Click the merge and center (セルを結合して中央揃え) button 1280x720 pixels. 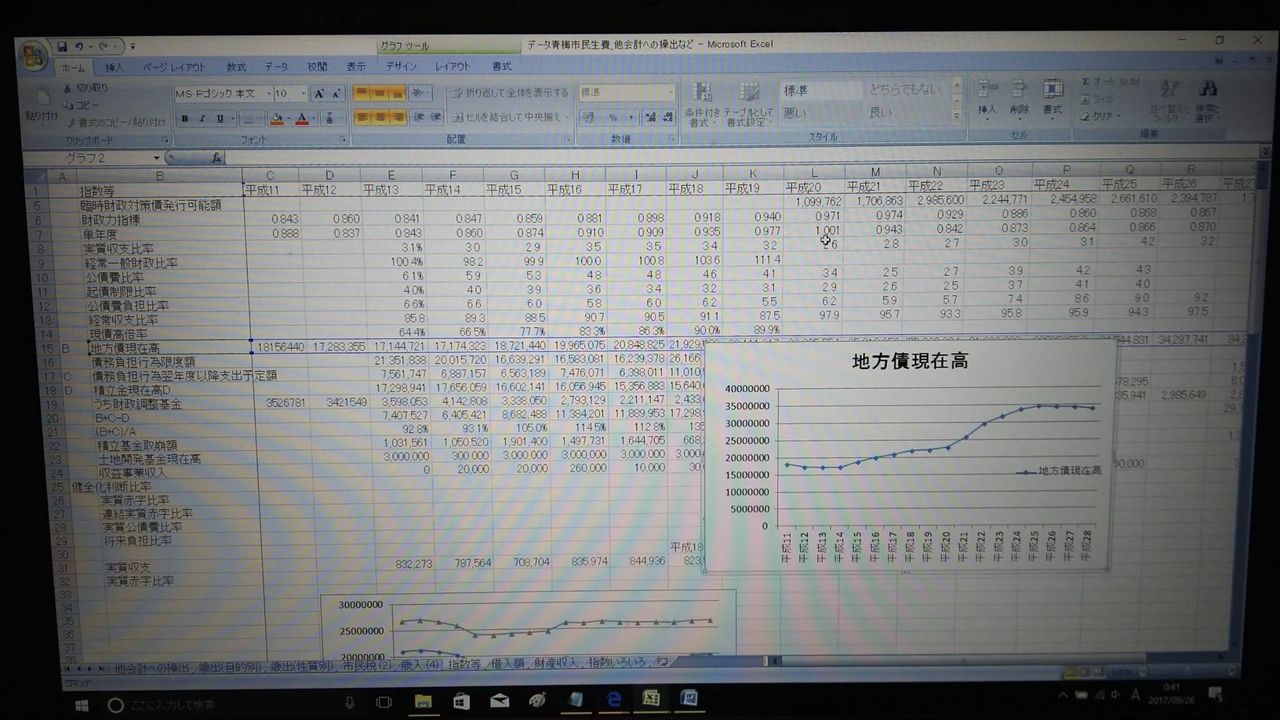[509, 117]
